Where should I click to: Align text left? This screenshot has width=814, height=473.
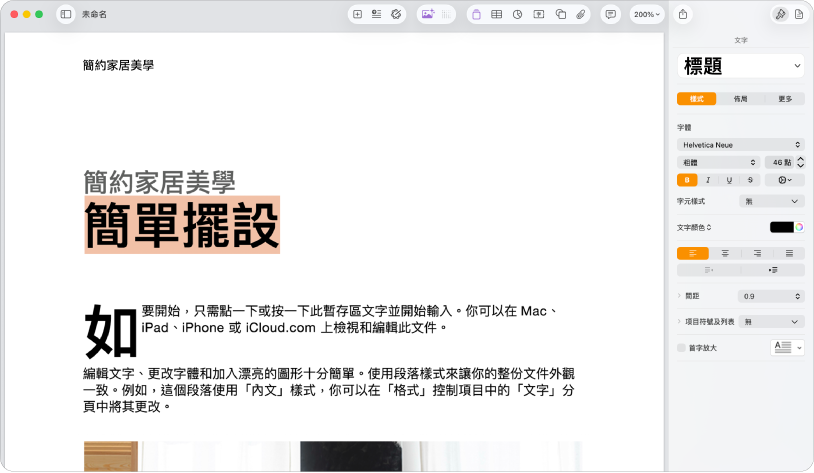click(693, 253)
